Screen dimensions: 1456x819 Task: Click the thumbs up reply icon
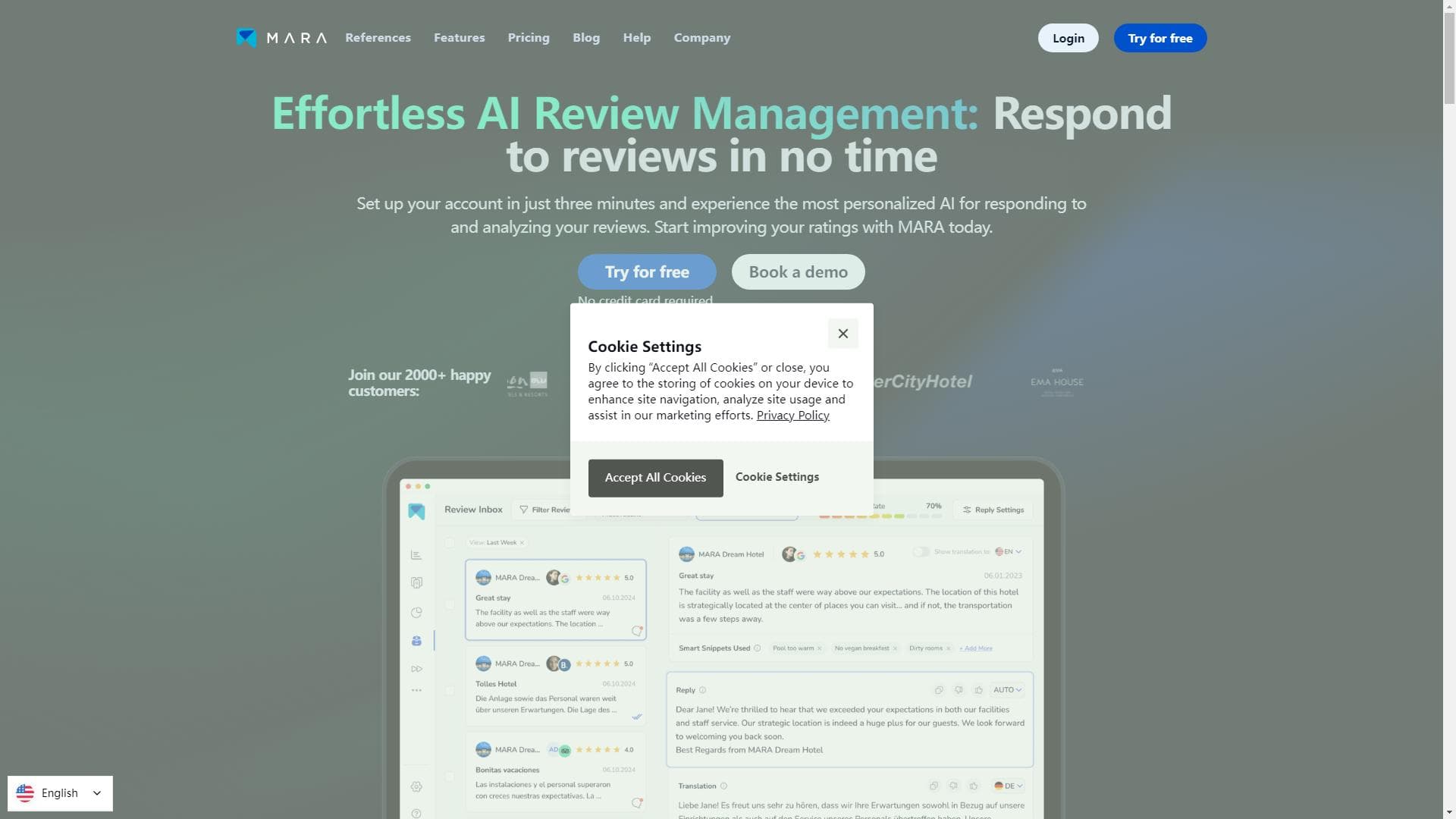click(979, 690)
